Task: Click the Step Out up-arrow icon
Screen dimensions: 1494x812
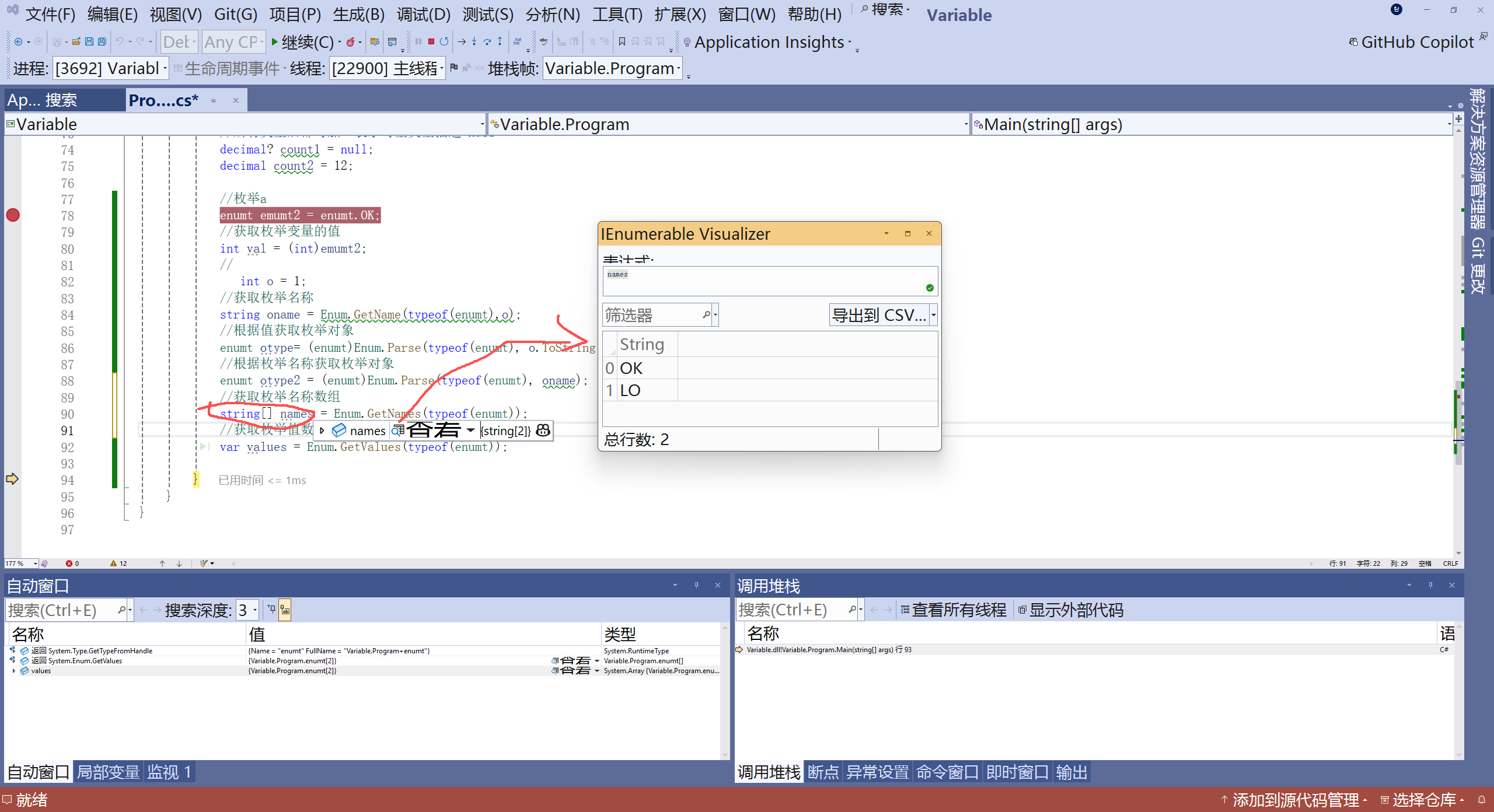Action: 500,41
